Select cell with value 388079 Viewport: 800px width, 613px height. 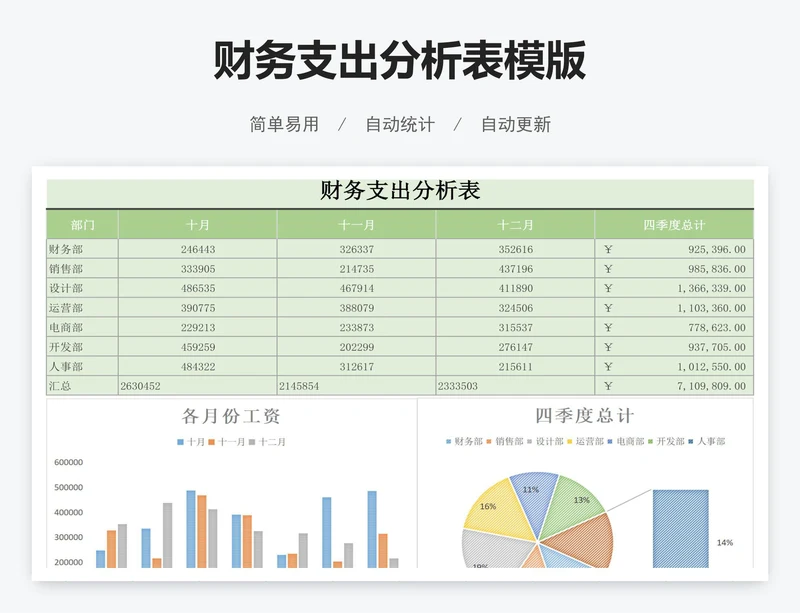click(356, 308)
